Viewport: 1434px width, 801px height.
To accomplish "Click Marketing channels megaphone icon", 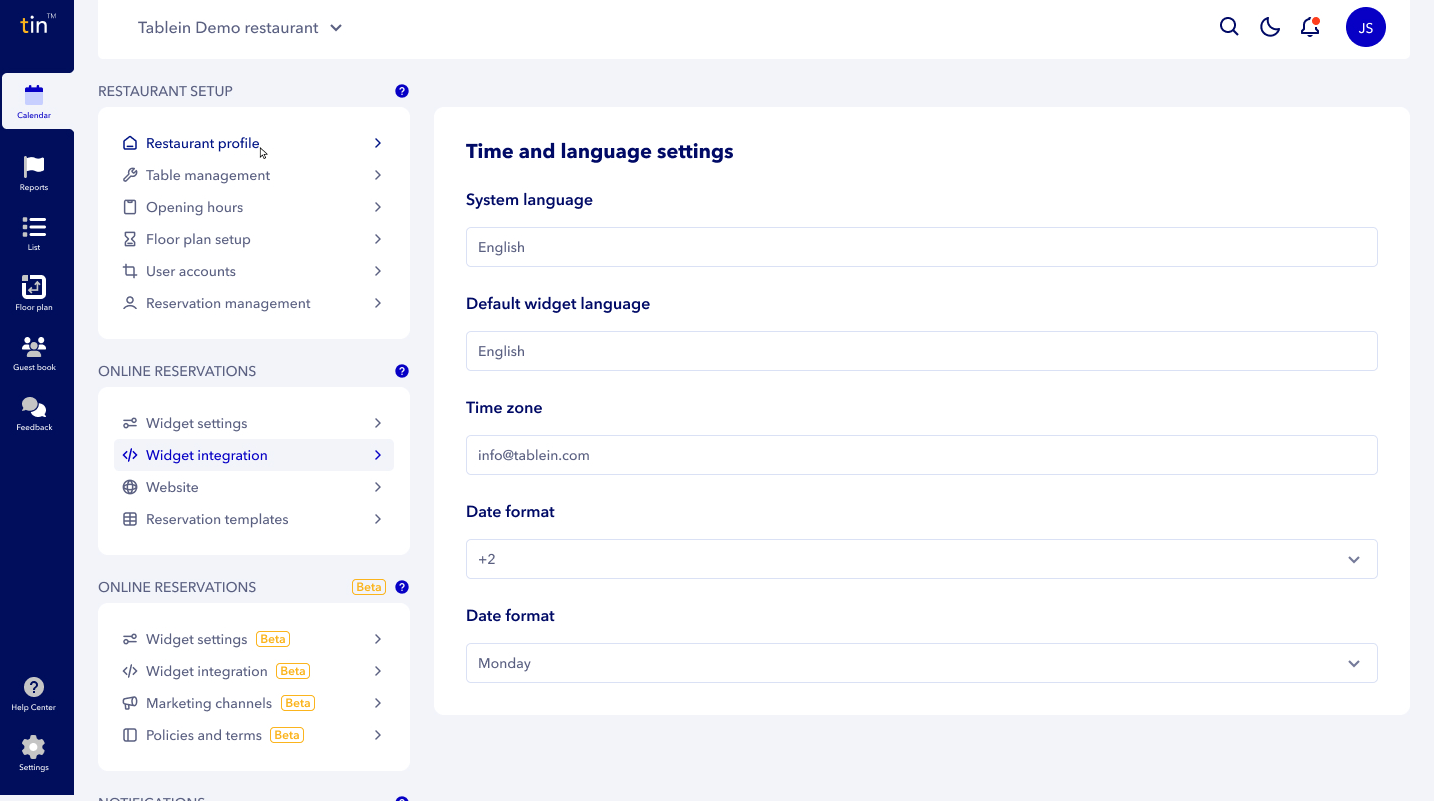I will [130, 703].
